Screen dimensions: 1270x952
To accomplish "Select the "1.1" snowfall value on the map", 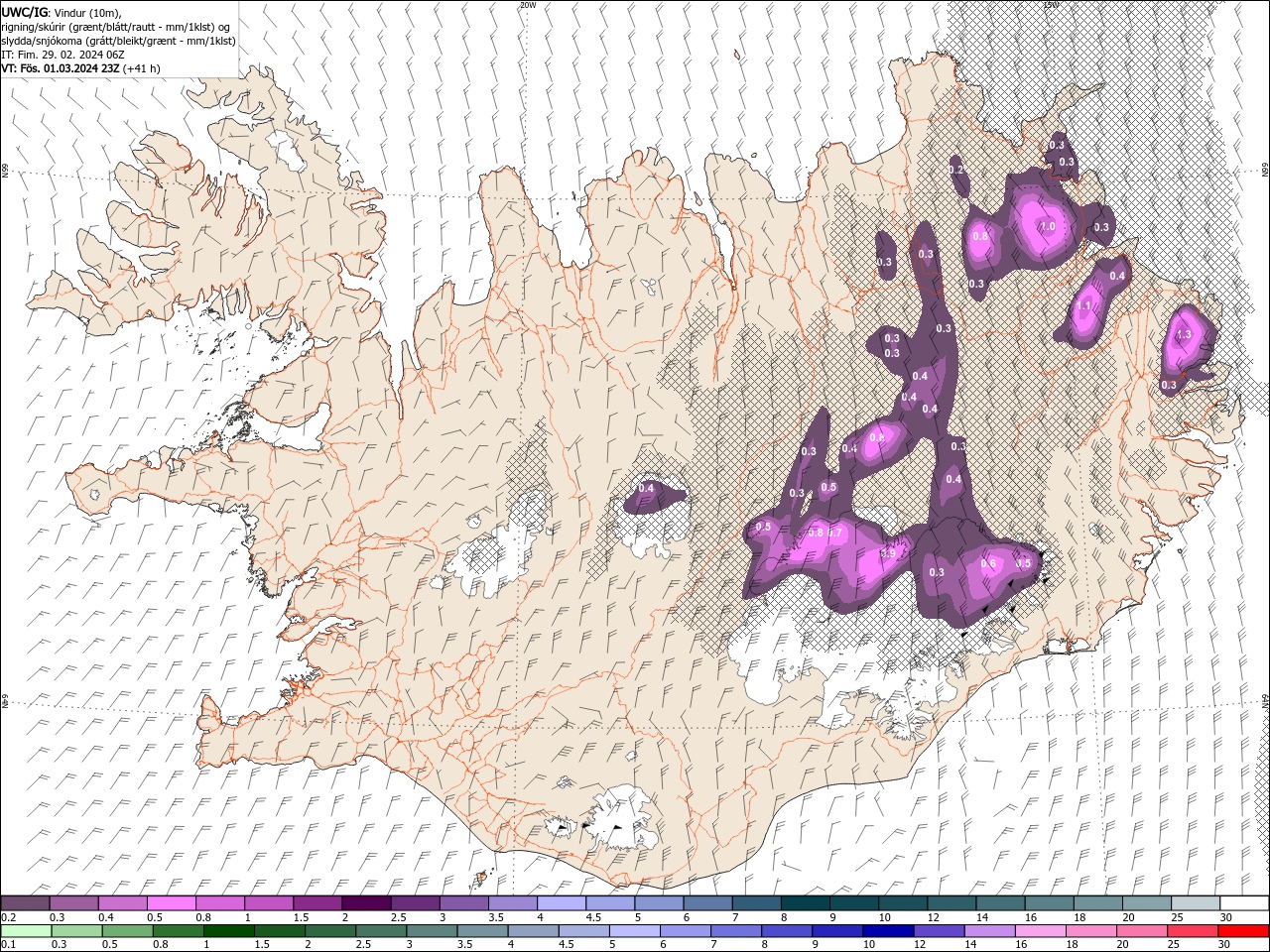I will pyautogui.click(x=1083, y=306).
